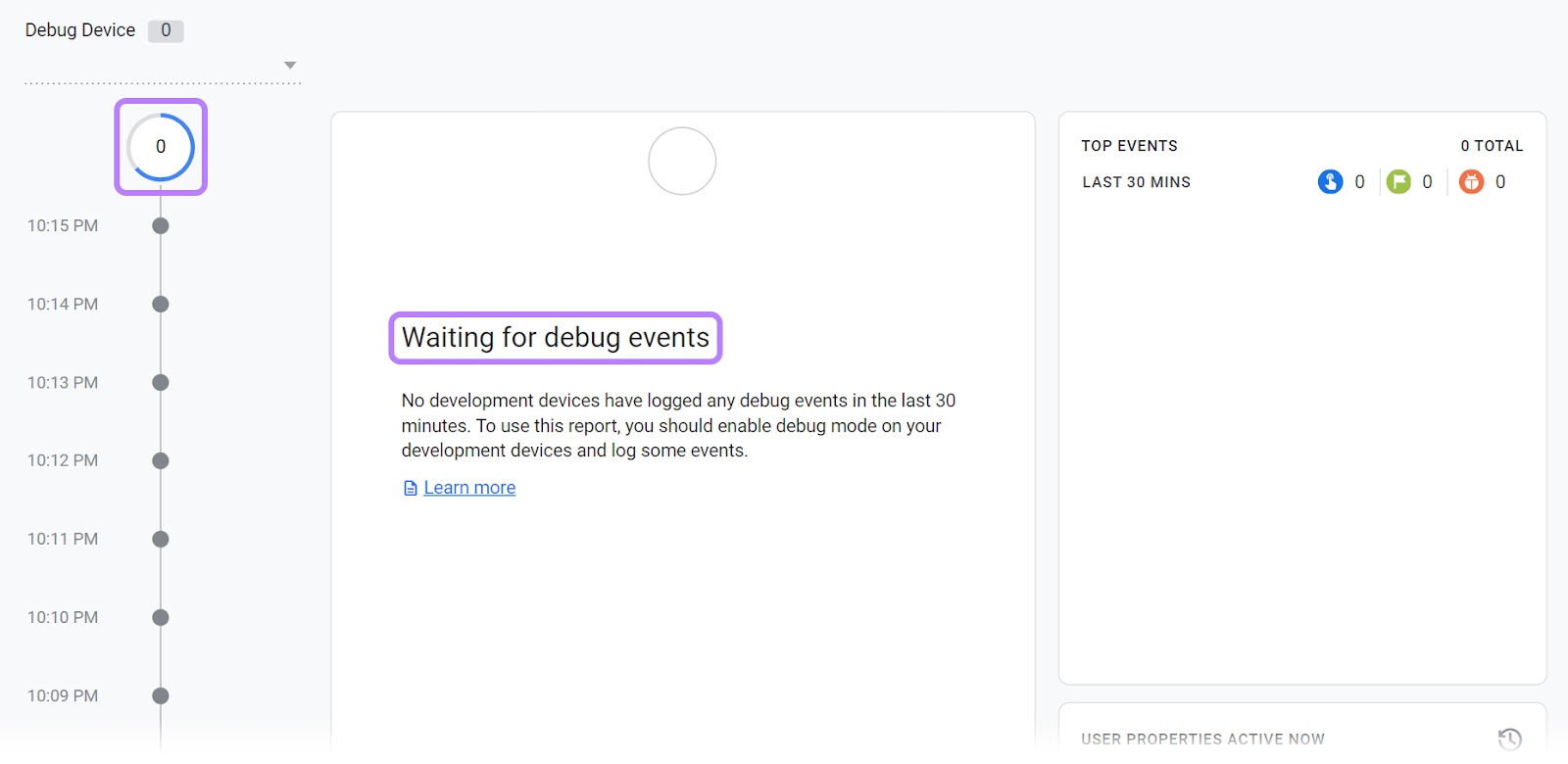Click the '10:09 PM' time label
This screenshot has height=764, width=1568.
pos(63,696)
